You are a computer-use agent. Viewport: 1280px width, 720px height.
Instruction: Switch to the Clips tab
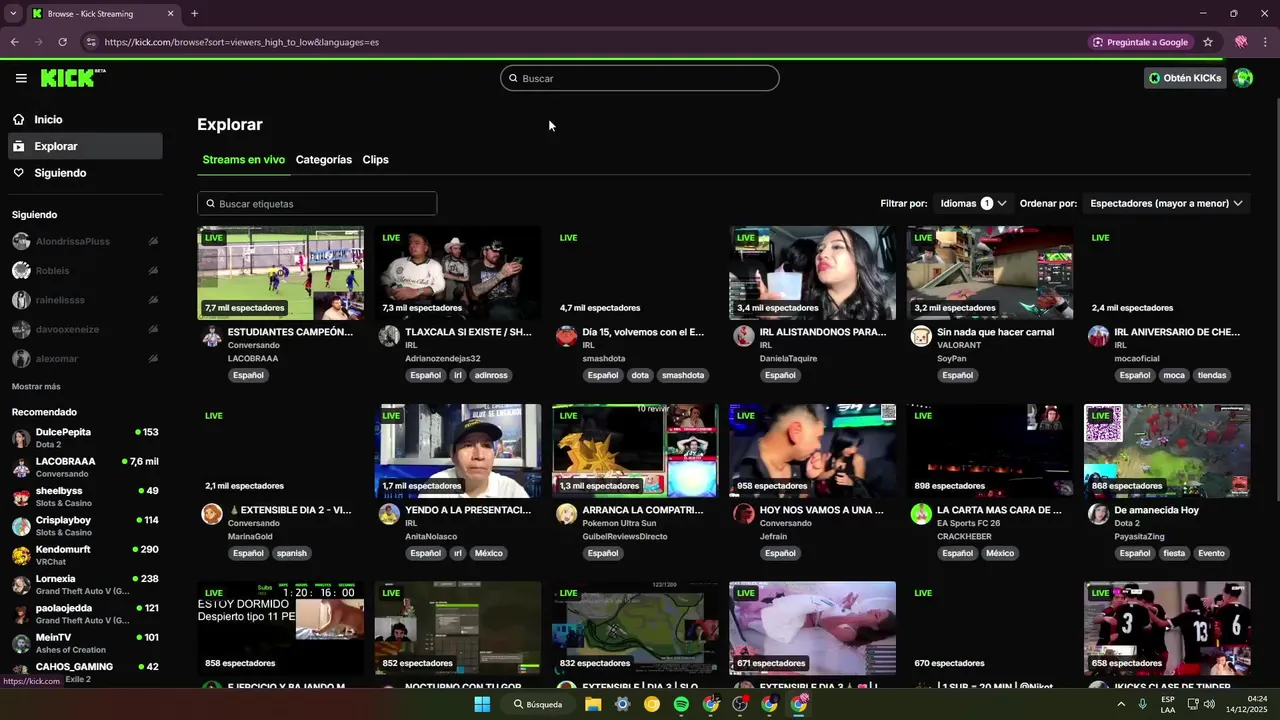pos(376,160)
